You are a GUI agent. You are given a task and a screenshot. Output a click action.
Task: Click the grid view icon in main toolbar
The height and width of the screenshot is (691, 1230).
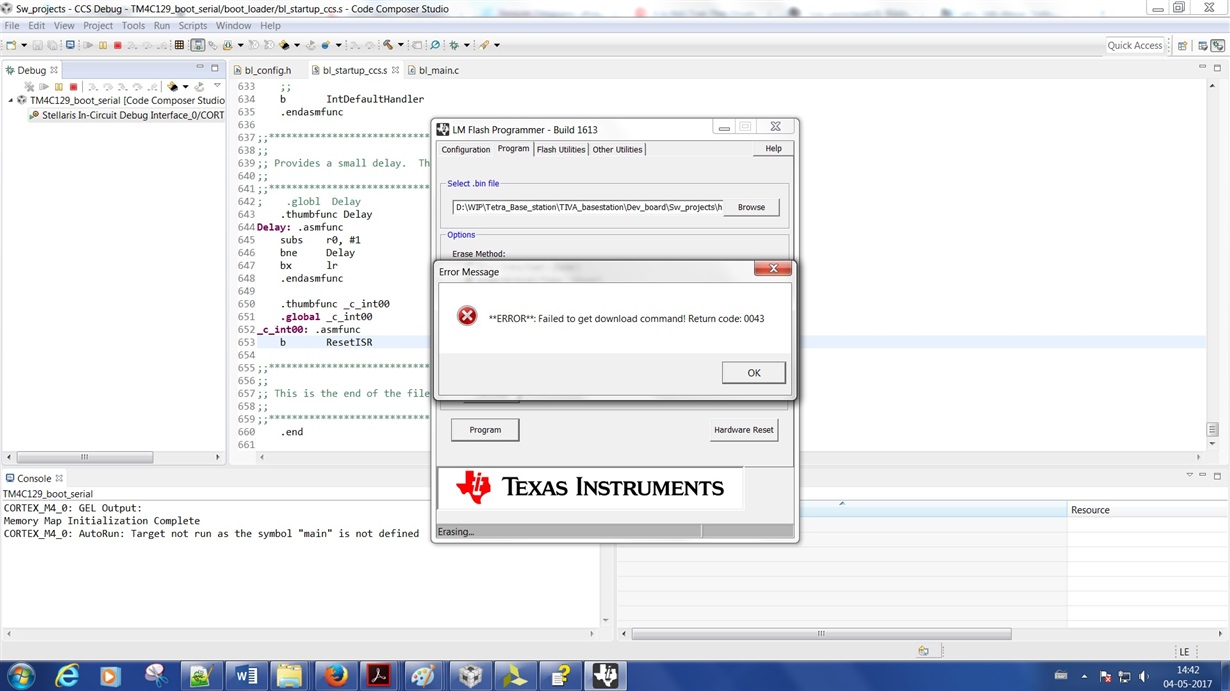tap(179, 45)
